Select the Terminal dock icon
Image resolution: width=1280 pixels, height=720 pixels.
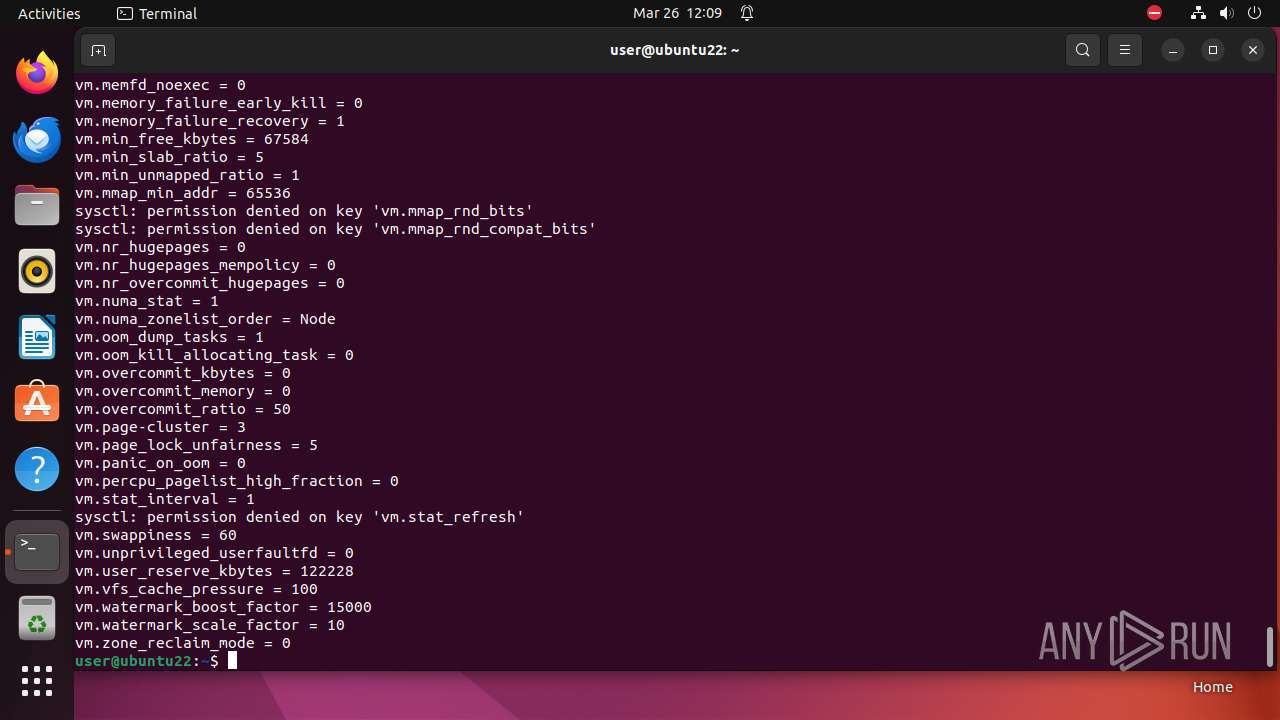(x=37, y=552)
